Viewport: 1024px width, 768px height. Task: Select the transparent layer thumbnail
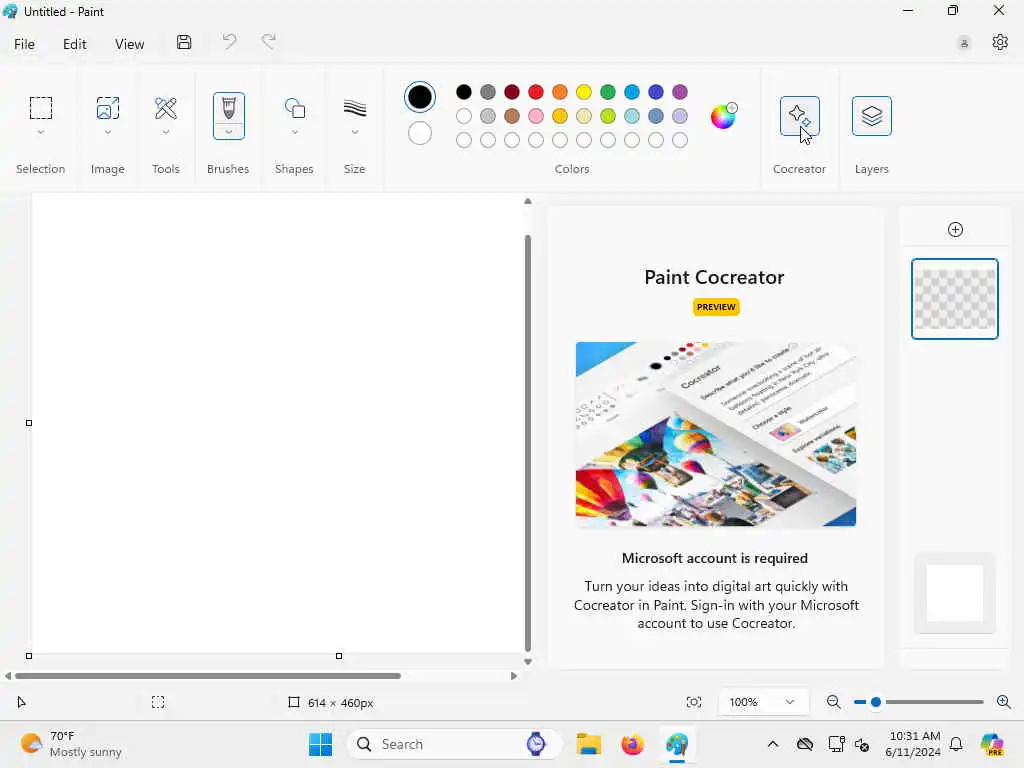pos(955,299)
